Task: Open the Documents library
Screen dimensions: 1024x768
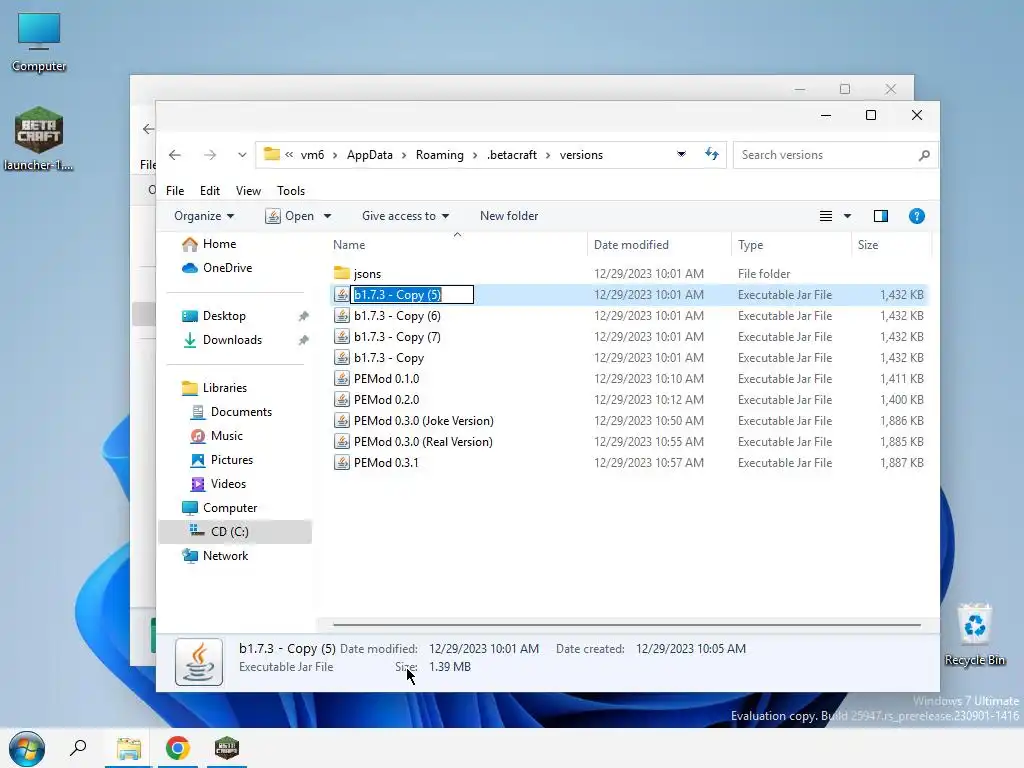Action: pos(241,412)
